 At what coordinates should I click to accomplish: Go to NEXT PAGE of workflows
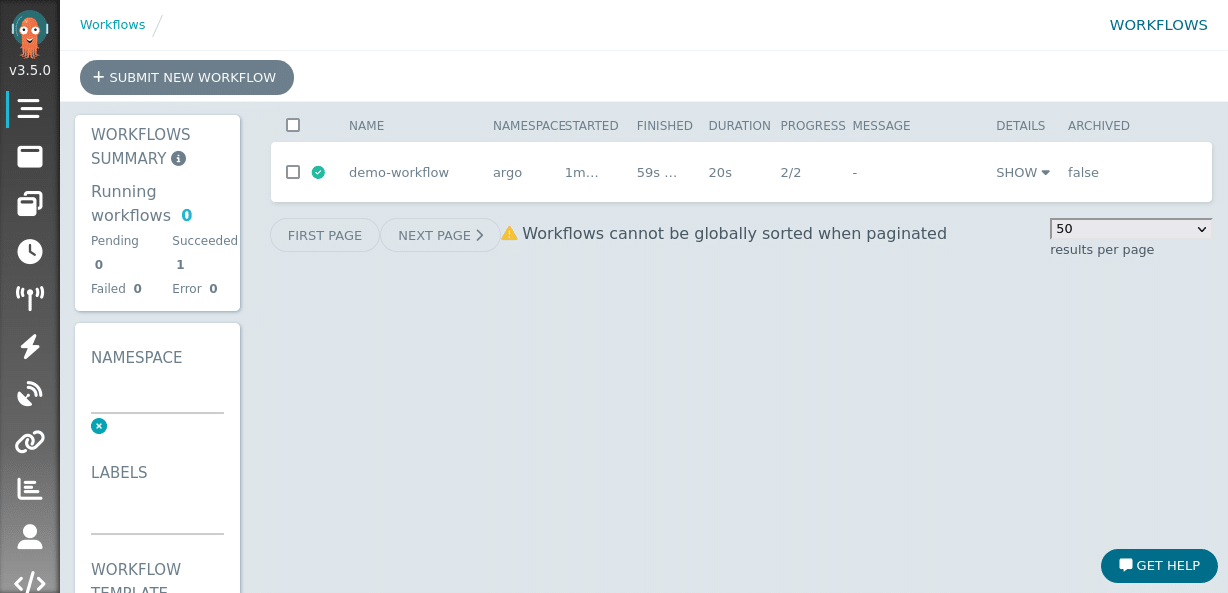(440, 235)
